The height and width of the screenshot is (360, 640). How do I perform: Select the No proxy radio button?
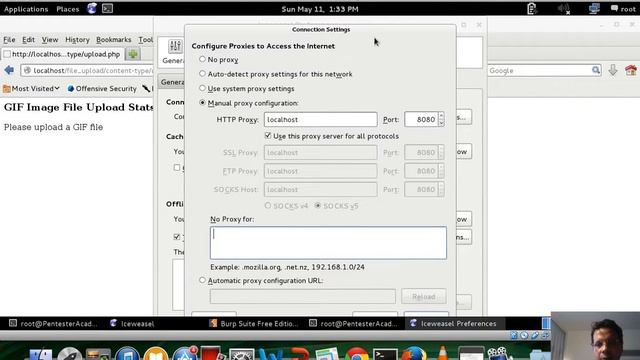coord(202,59)
